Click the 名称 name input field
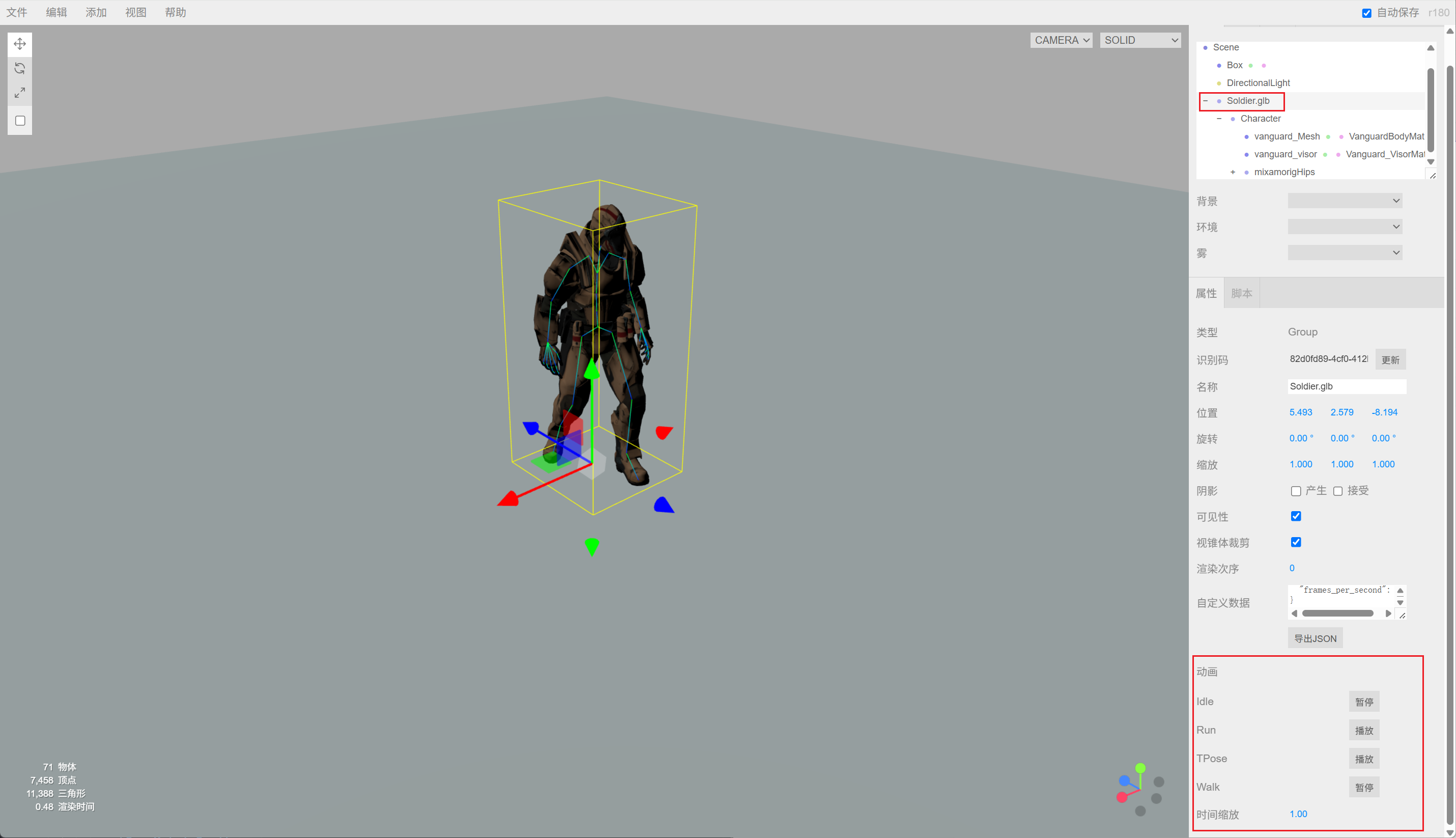This screenshot has width=1456, height=838. click(x=1346, y=386)
